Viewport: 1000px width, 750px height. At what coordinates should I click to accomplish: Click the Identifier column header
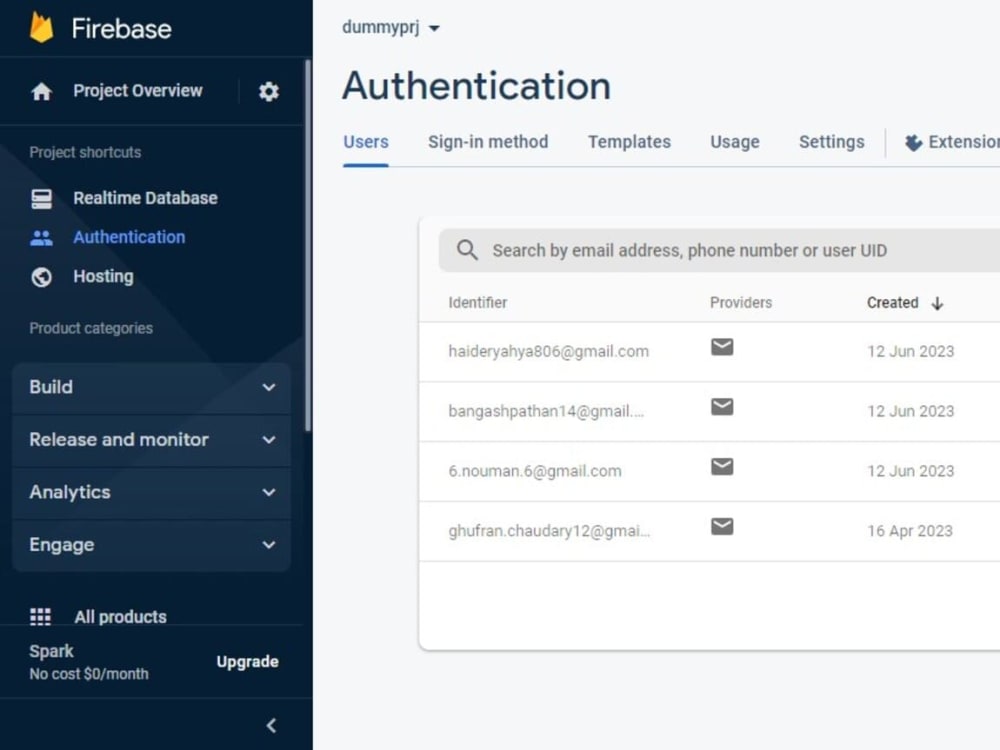(x=478, y=303)
